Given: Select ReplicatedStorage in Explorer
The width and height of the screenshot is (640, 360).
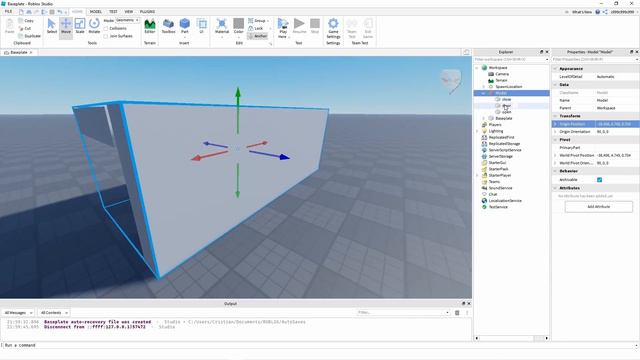Looking at the screenshot, I should point(504,144).
